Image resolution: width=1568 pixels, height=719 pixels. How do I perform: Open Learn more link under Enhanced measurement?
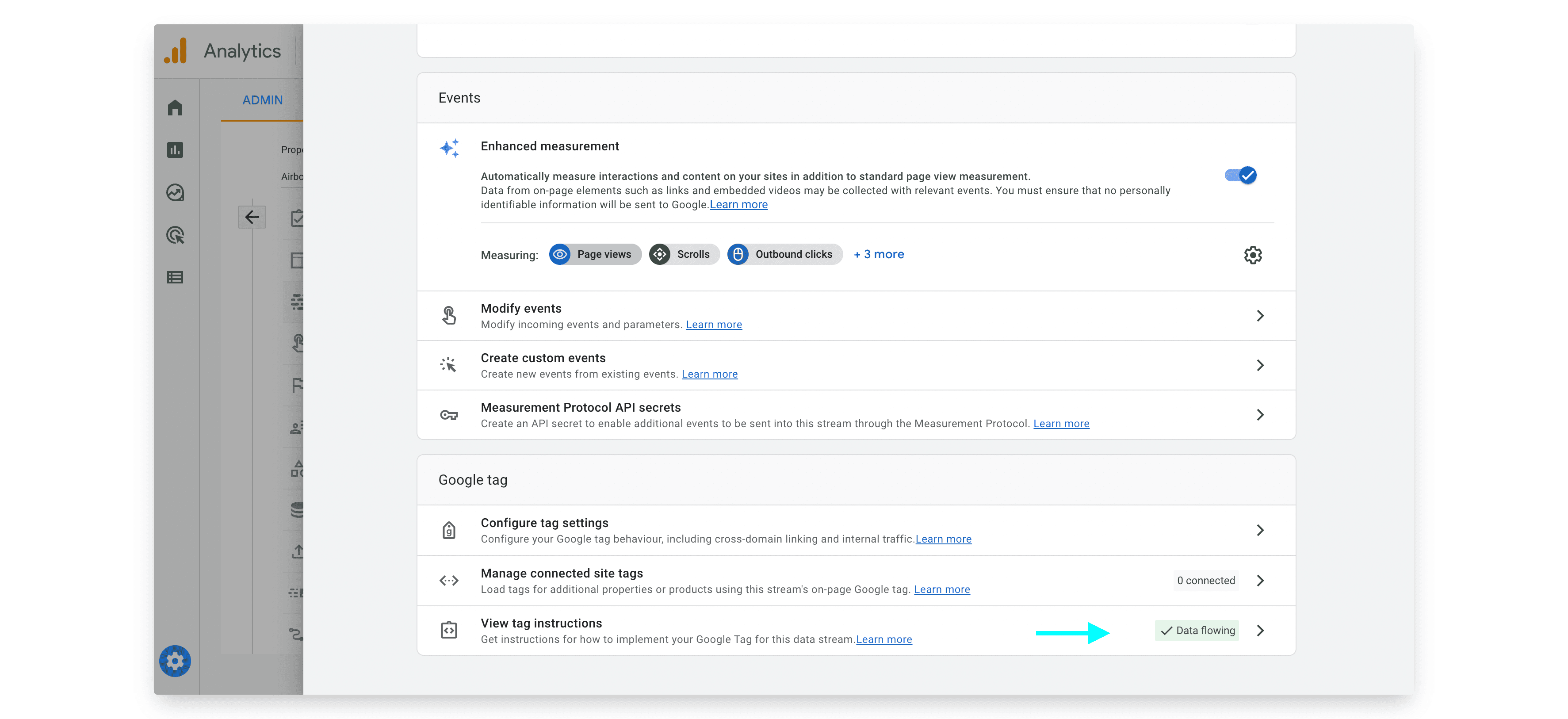click(x=738, y=205)
